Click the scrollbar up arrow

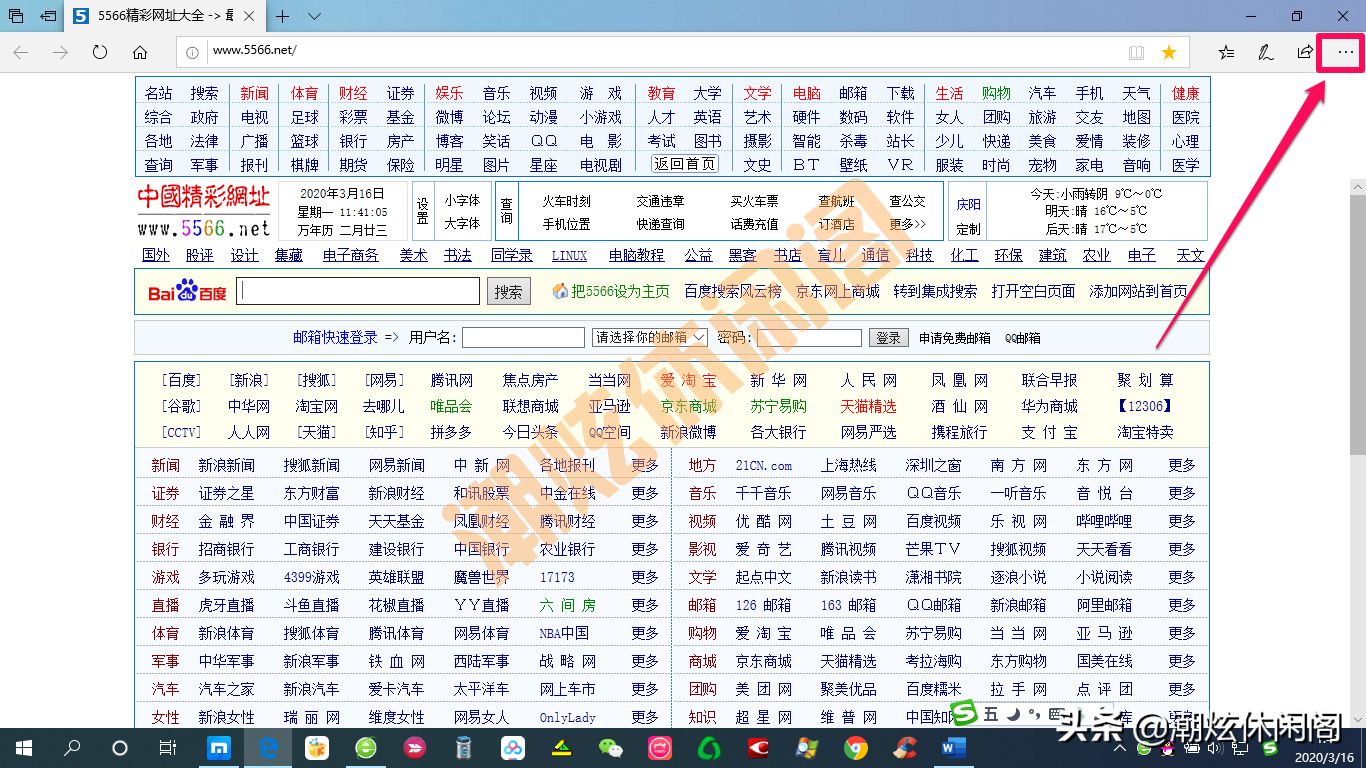coord(1357,187)
